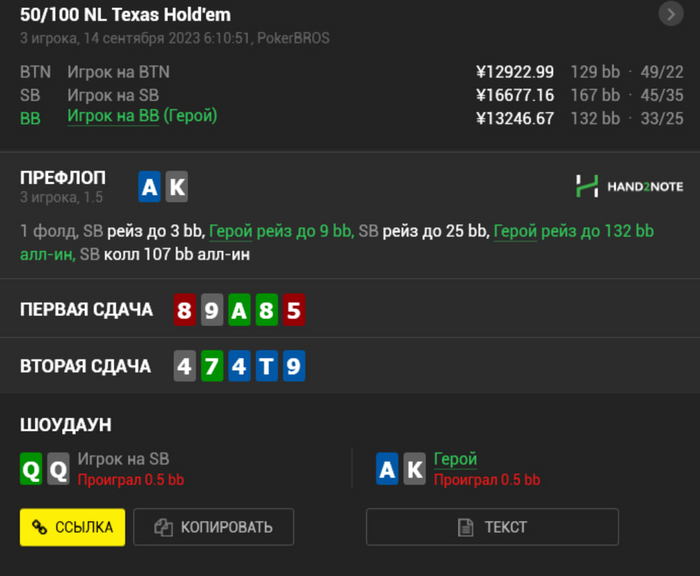Click the gray 4 card in second deal
The image size is (700, 576).
[x=185, y=366]
